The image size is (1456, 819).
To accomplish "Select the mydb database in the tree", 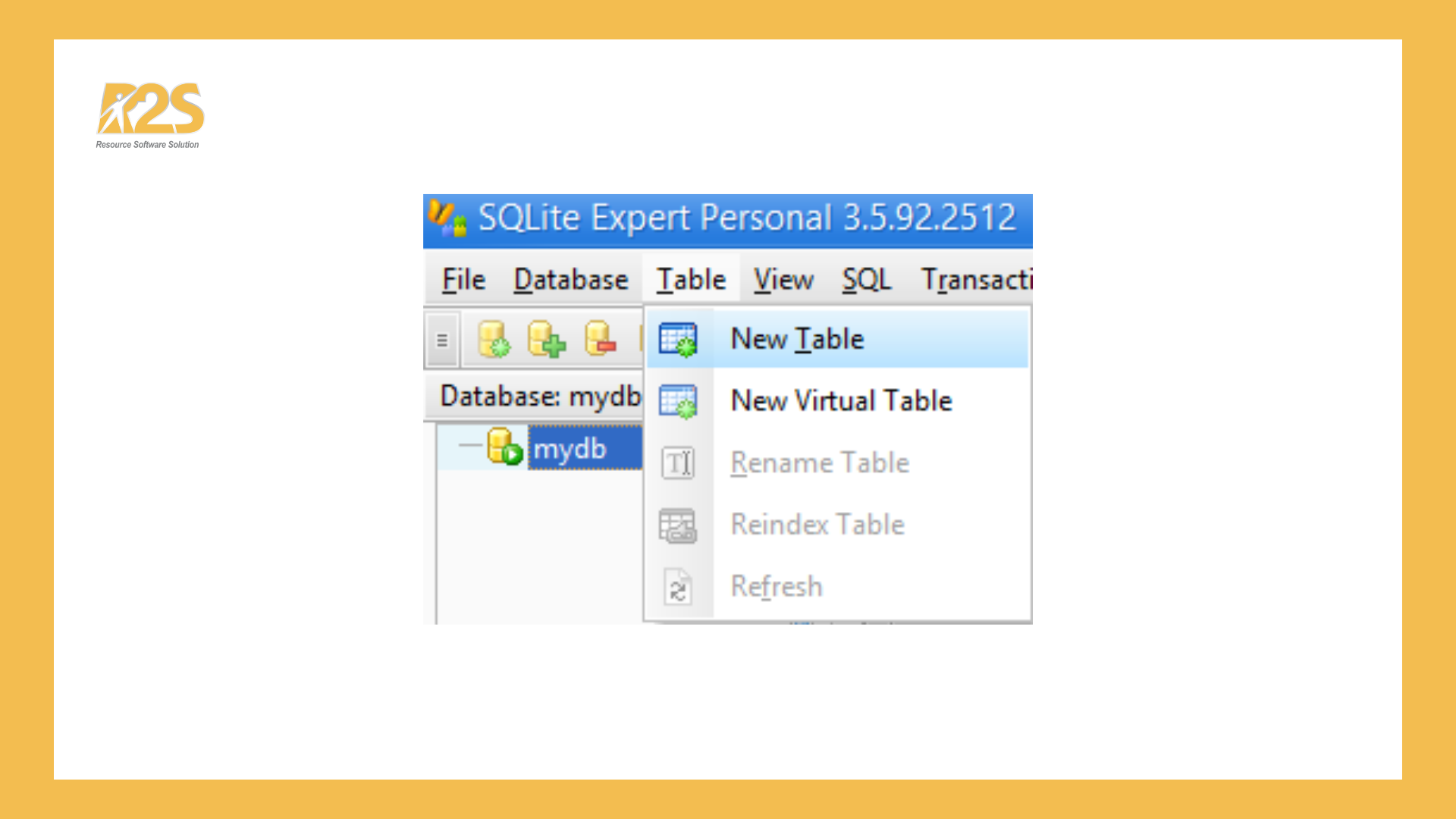I will [x=573, y=448].
